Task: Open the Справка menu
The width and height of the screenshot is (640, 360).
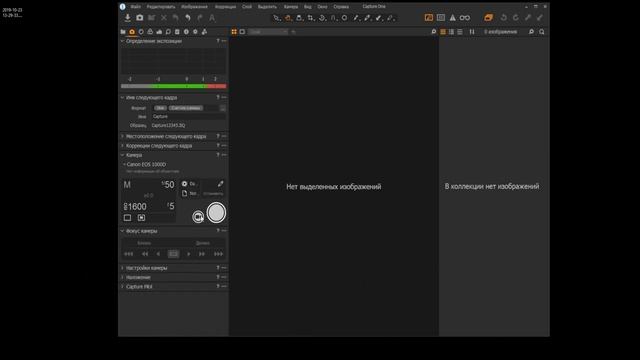Action: (x=341, y=7)
